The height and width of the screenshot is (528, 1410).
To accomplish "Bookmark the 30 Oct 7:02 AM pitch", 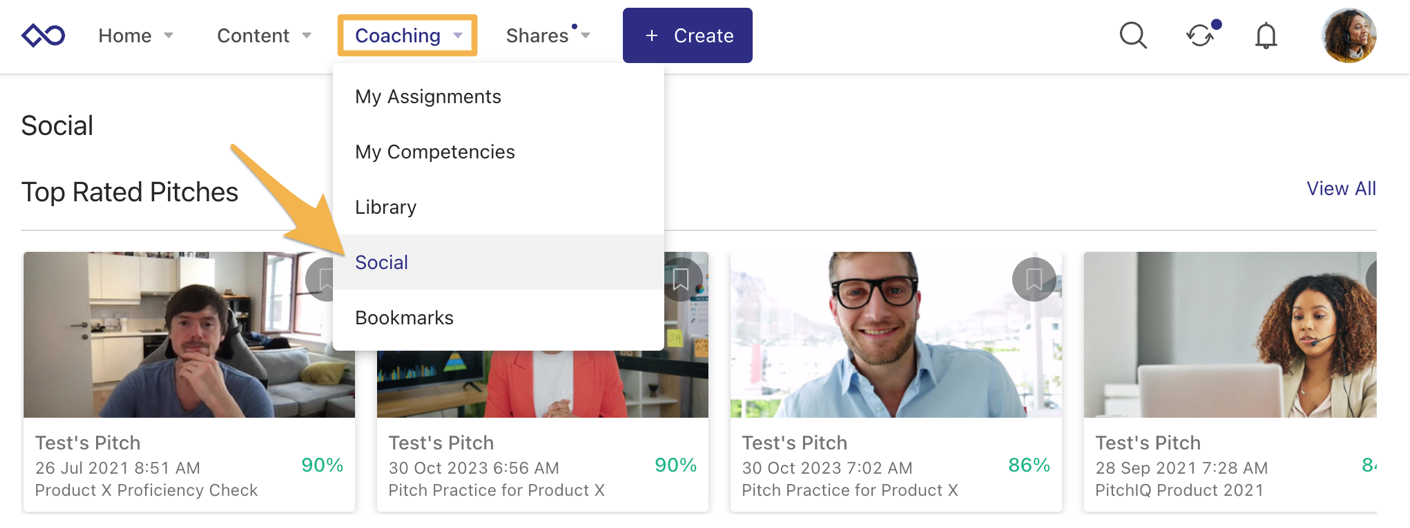I will pyautogui.click(x=1034, y=280).
